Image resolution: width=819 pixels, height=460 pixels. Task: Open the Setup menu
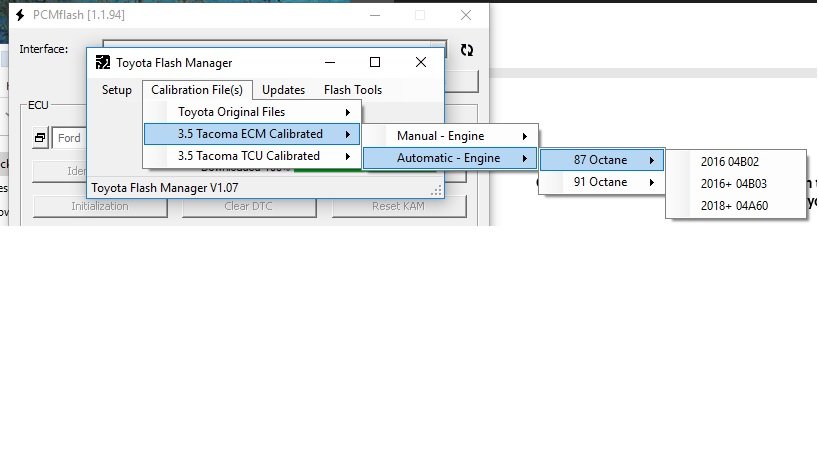[x=116, y=90]
